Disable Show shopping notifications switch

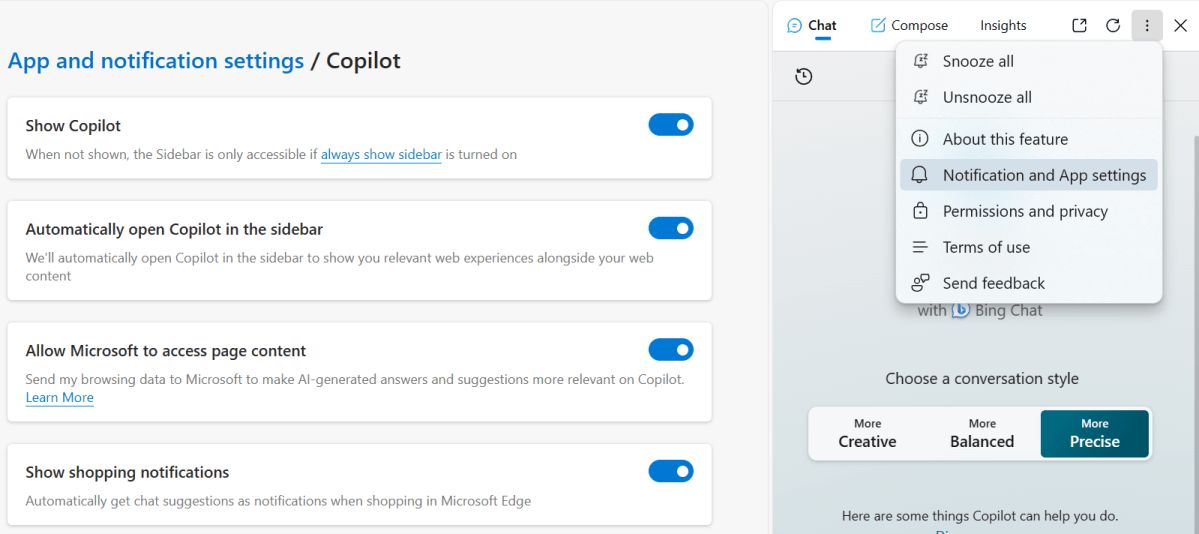pos(670,471)
